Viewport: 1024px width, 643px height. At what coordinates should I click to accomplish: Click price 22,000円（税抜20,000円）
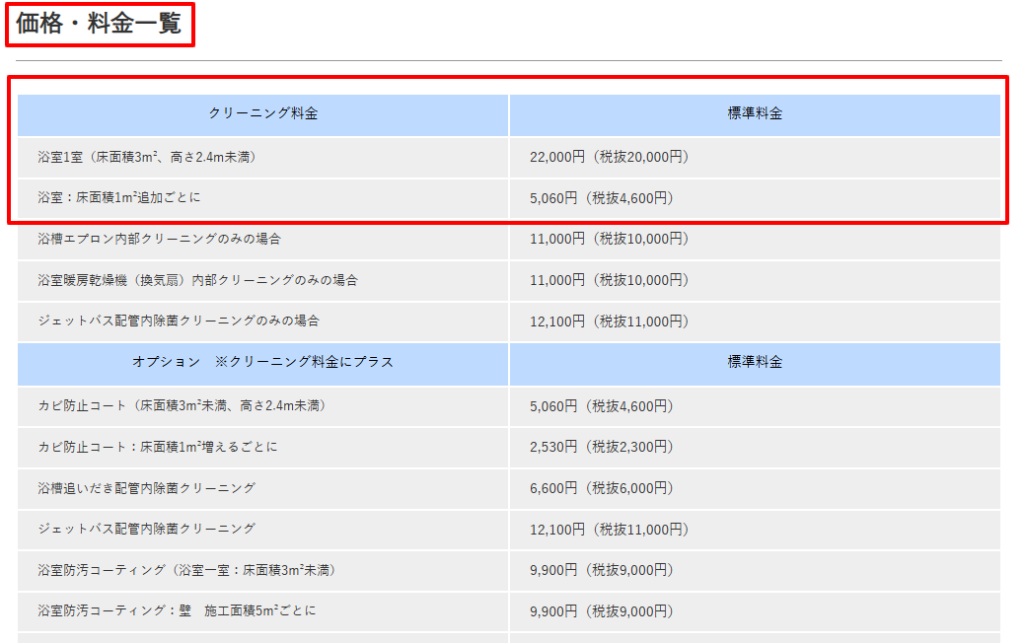pyautogui.click(x=609, y=157)
